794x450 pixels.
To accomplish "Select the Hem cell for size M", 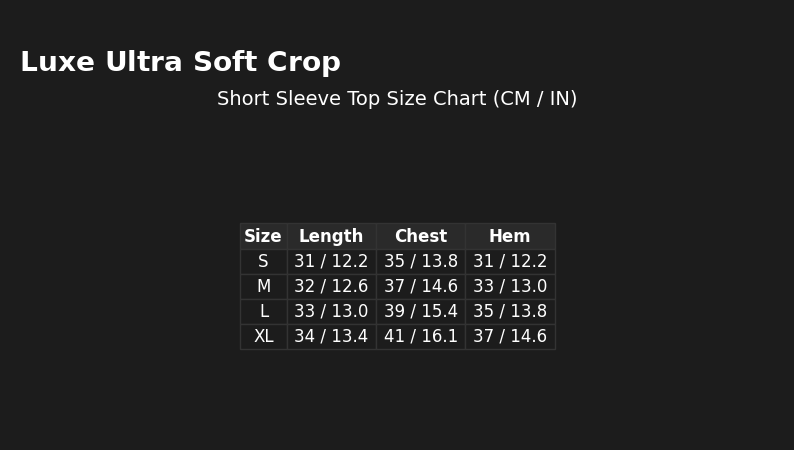I will tap(510, 287).
